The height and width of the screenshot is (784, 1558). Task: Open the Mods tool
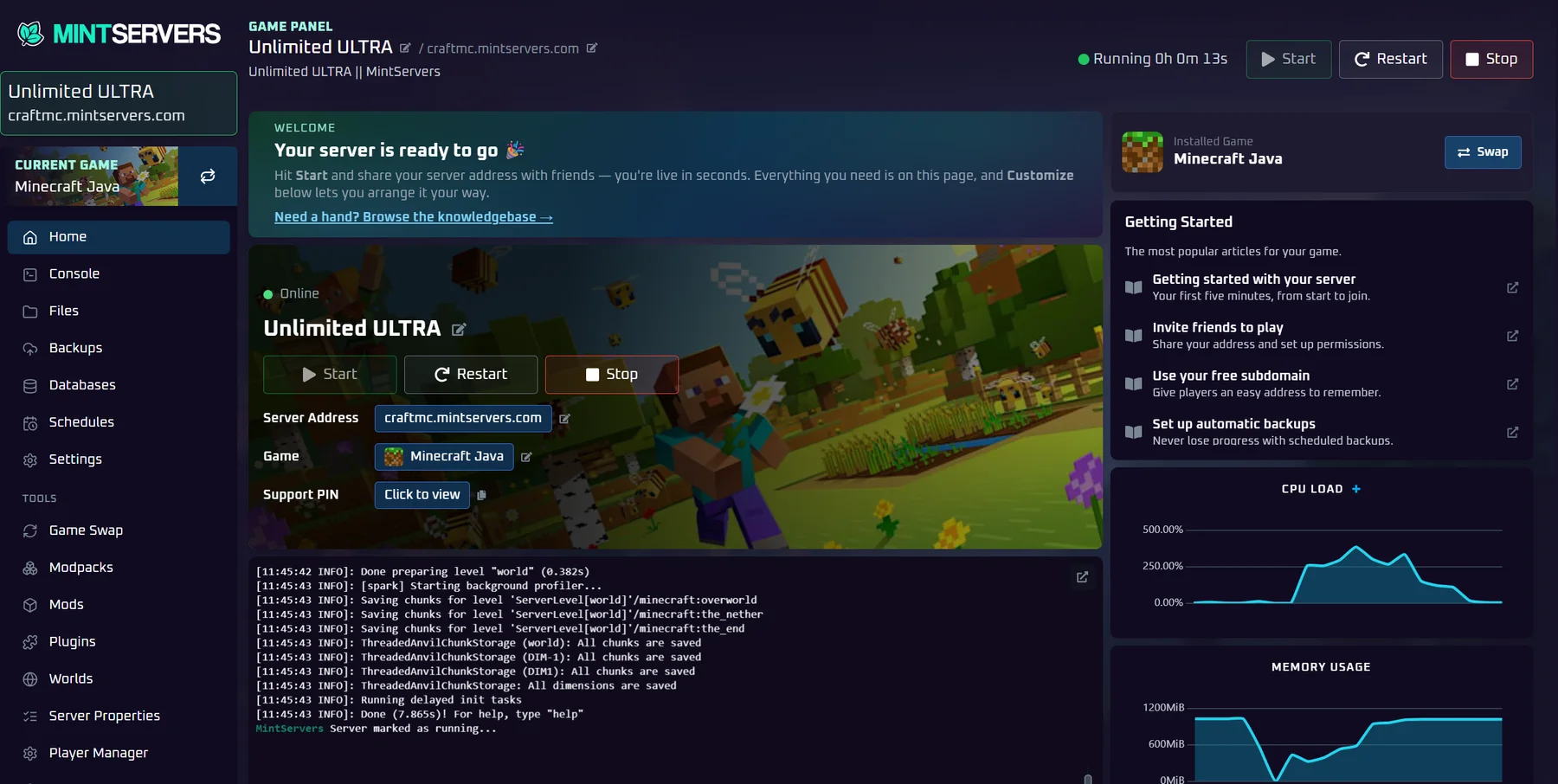(119, 605)
